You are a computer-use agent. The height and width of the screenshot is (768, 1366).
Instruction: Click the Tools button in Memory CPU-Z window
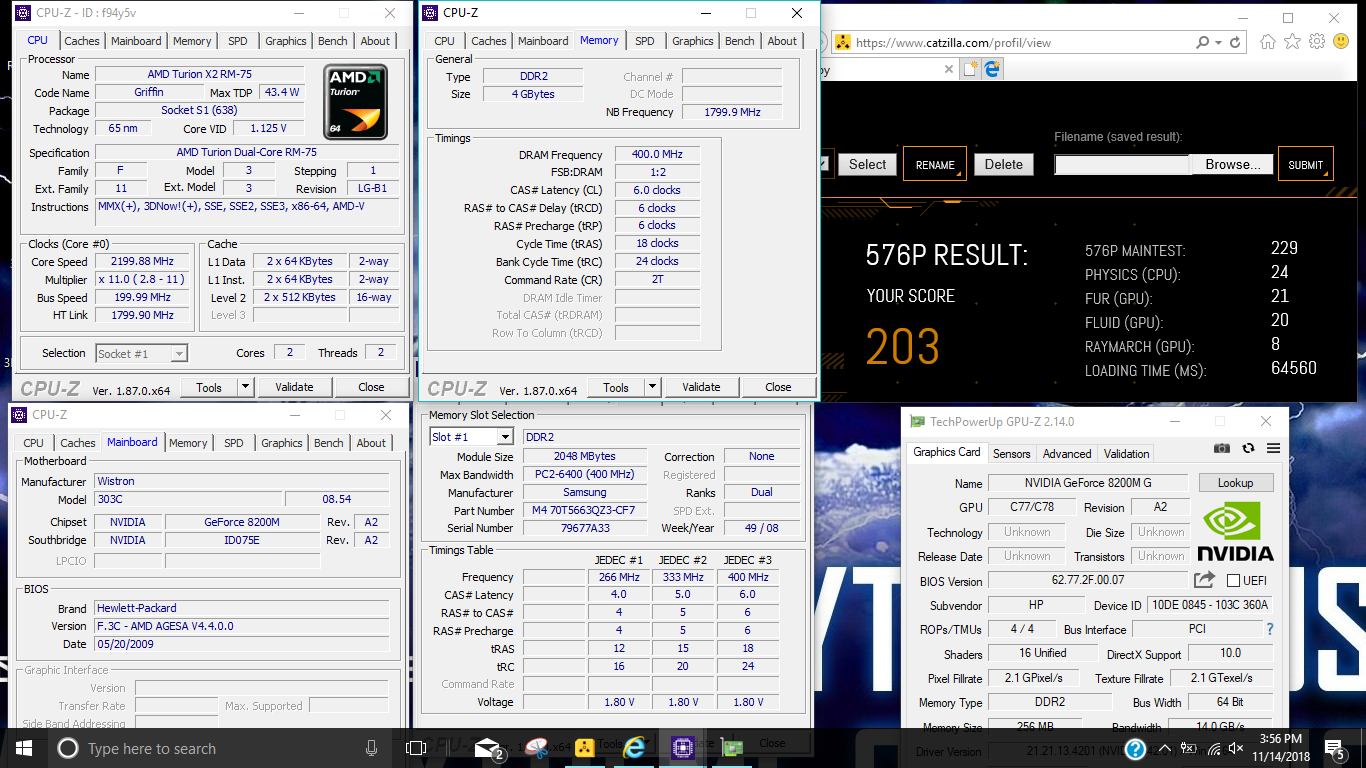coord(616,387)
